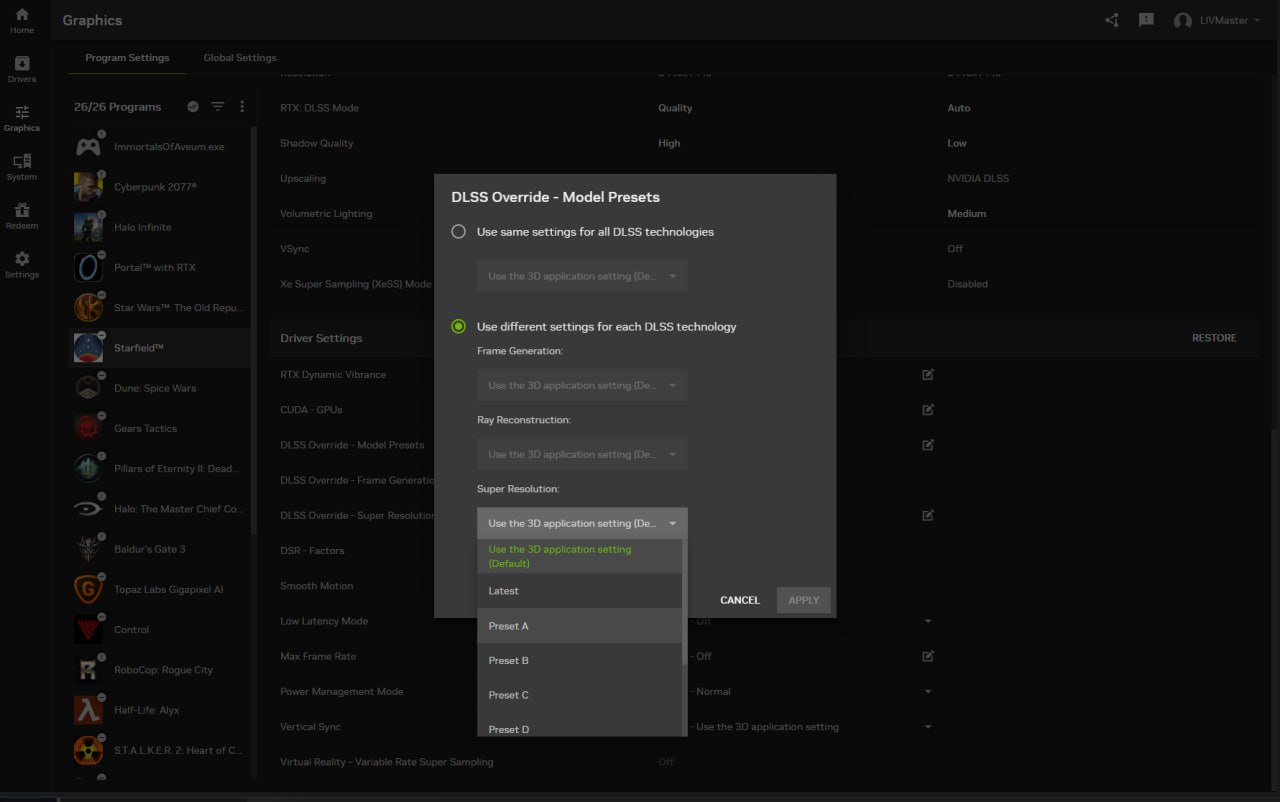Image resolution: width=1280 pixels, height=802 pixels.
Task: Select 'Use same settings for all DLSS technologies'
Action: click(459, 232)
